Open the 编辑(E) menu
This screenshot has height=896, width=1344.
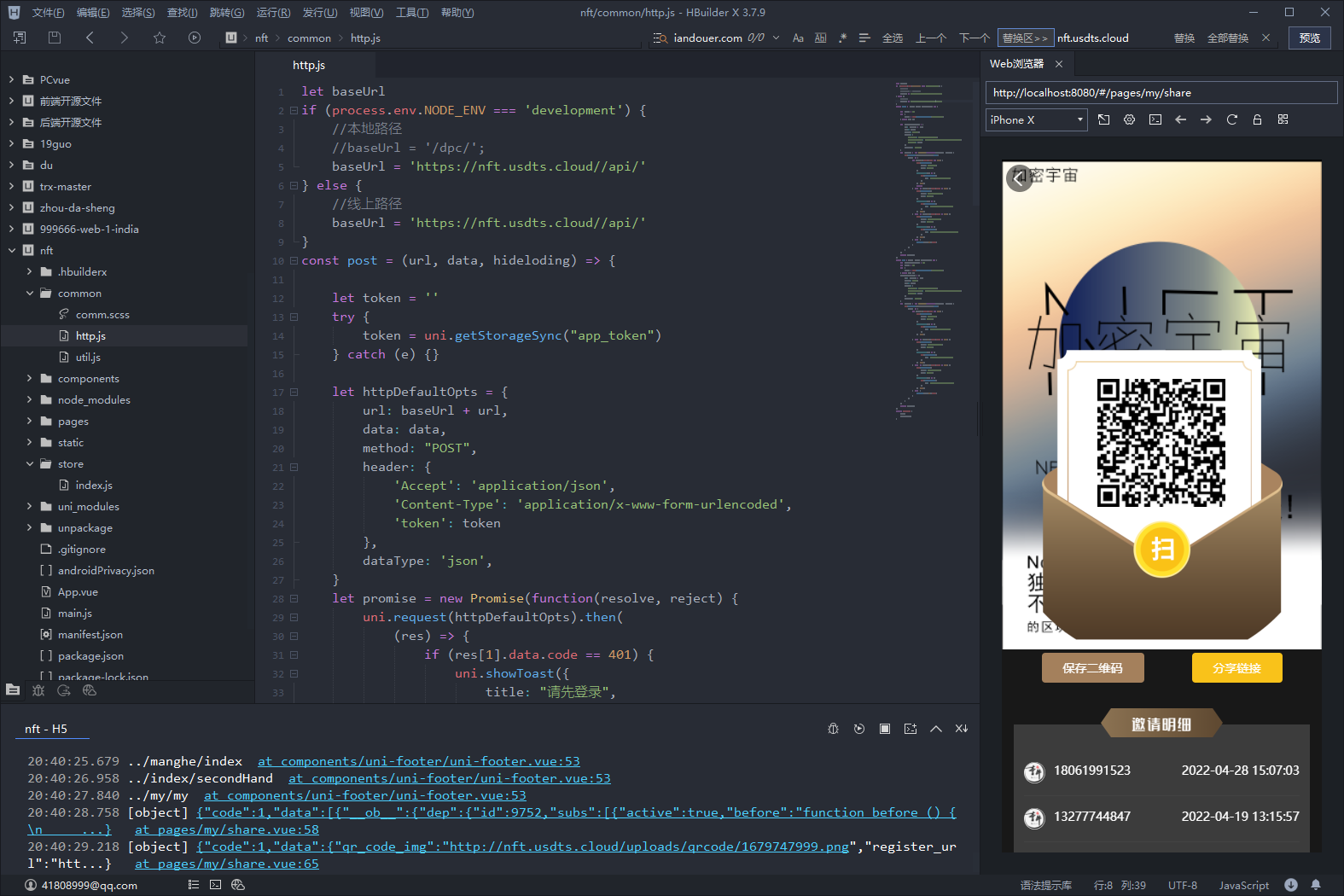pos(93,13)
